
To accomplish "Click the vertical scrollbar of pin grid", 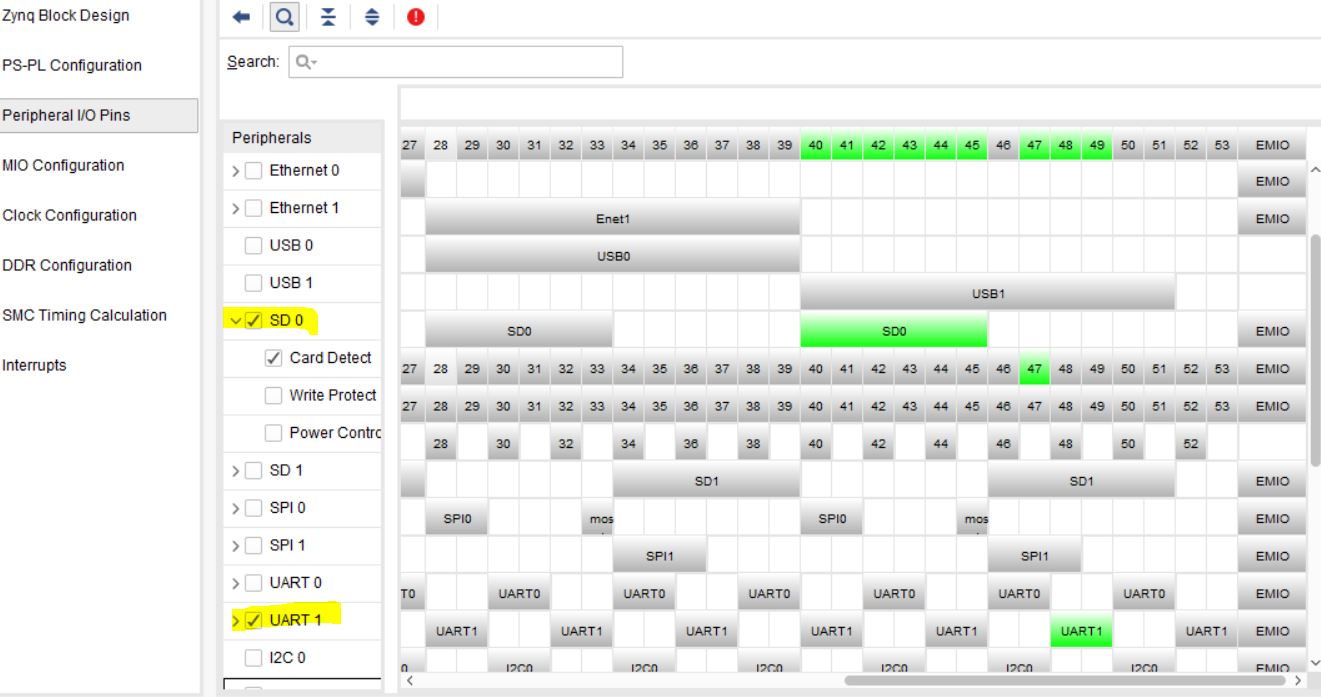I will point(1314,350).
